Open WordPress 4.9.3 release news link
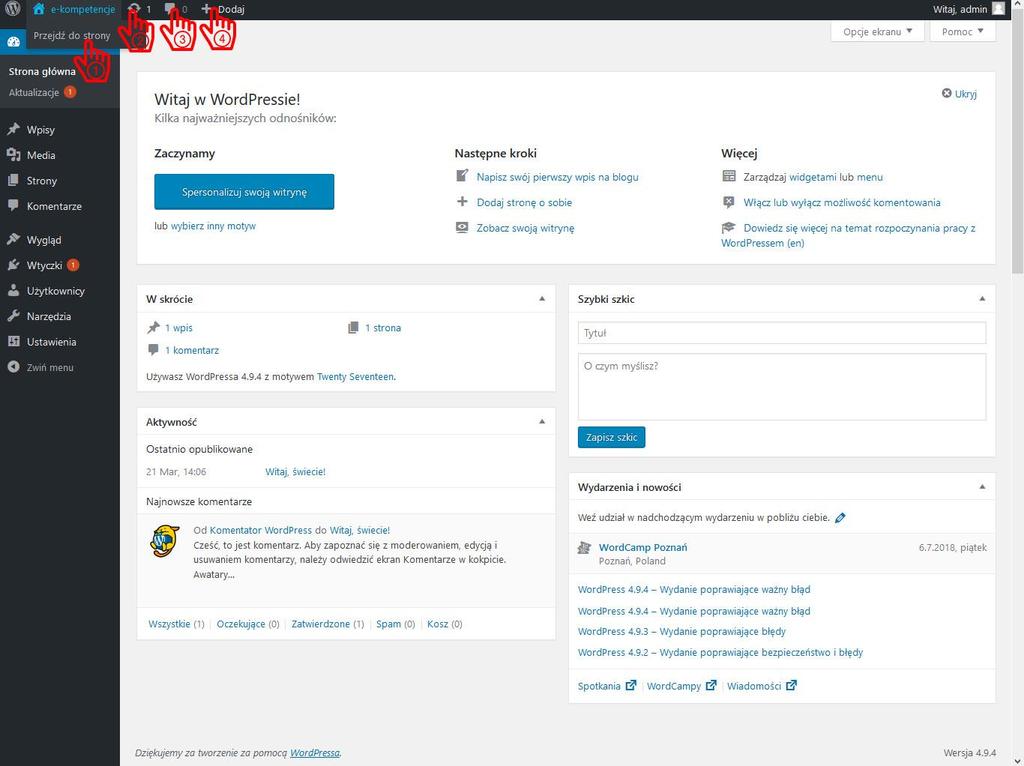Image resolution: width=1024 pixels, height=766 pixels. pos(682,631)
